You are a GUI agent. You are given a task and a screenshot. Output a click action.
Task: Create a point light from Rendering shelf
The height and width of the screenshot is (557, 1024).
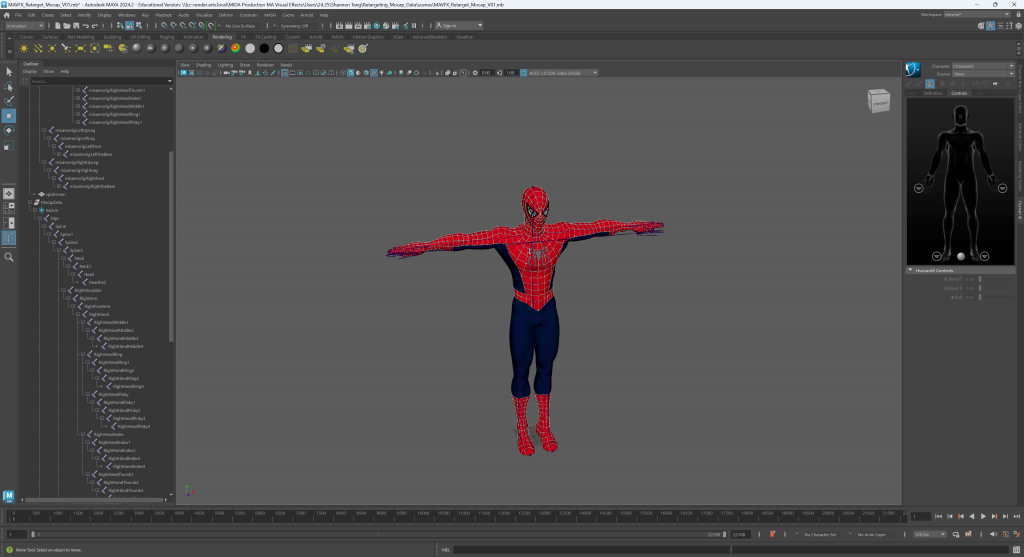click(x=52, y=48)
